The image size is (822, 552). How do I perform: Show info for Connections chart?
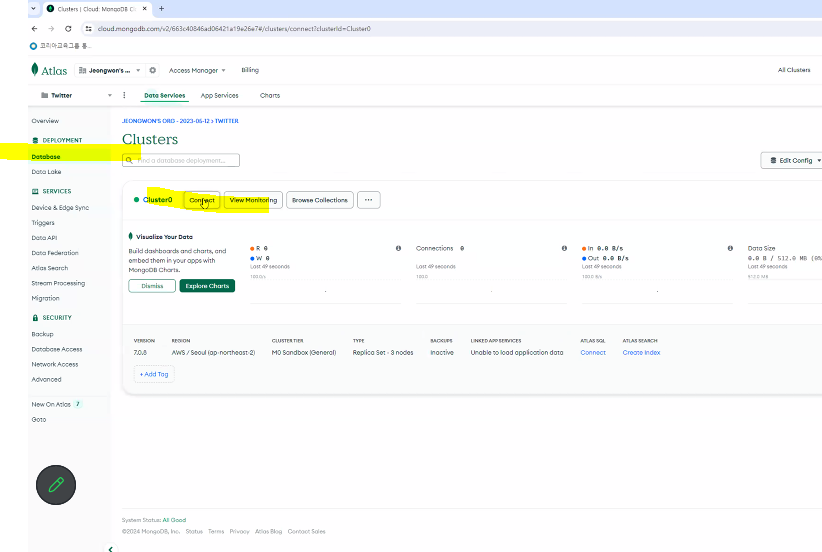(564, 248)
